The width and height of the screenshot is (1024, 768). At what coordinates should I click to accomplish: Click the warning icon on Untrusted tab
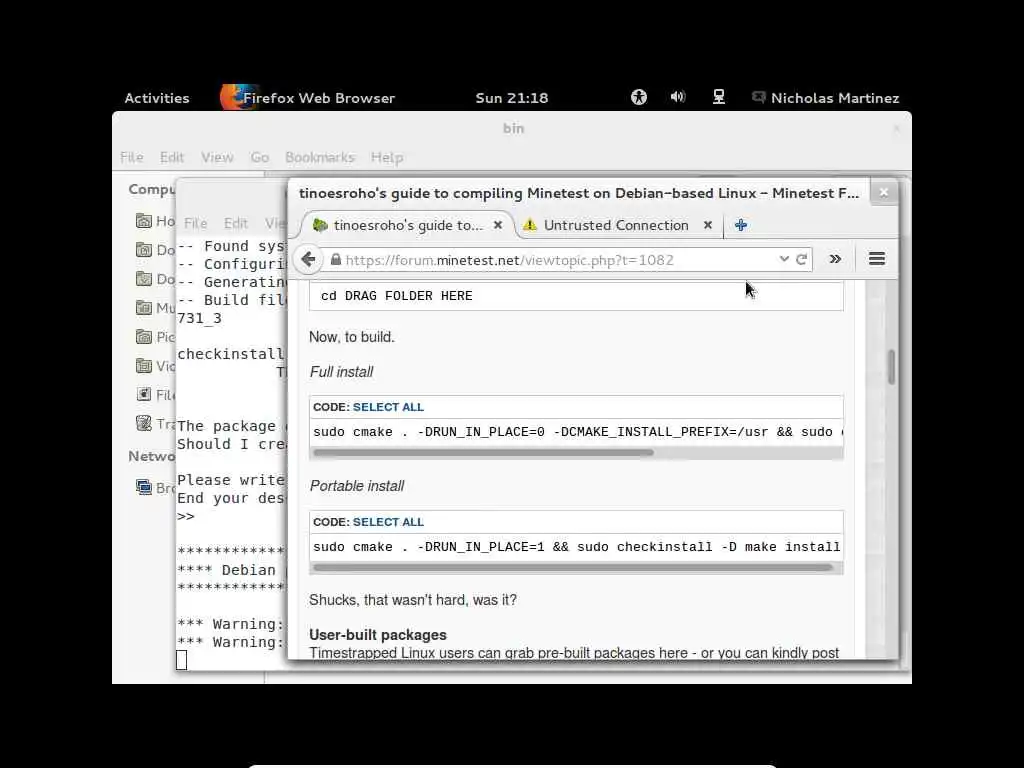click(x=530, y=225)
